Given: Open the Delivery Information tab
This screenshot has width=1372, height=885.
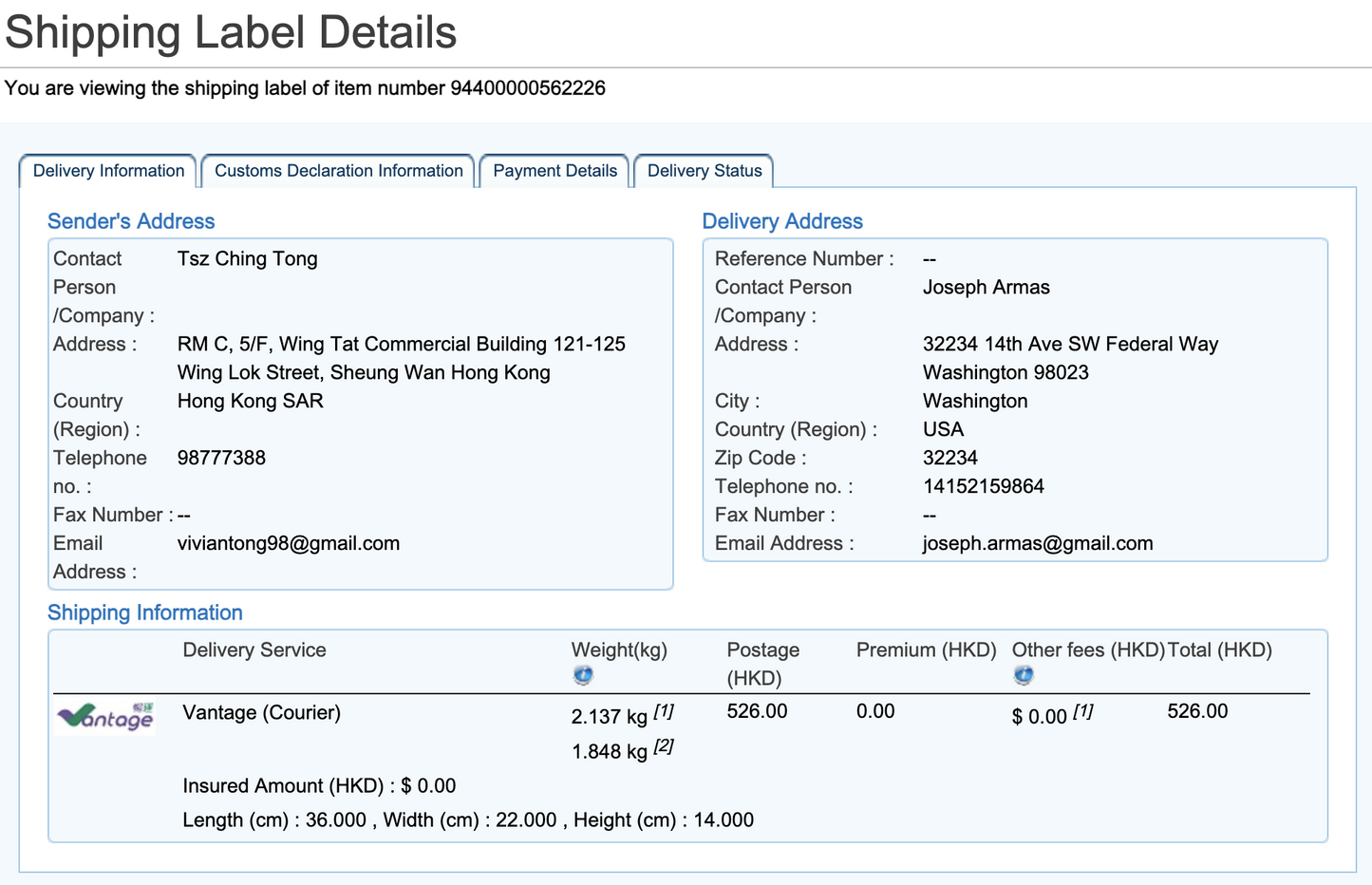Looking at the screenshot, I should [x=108, y=171].
